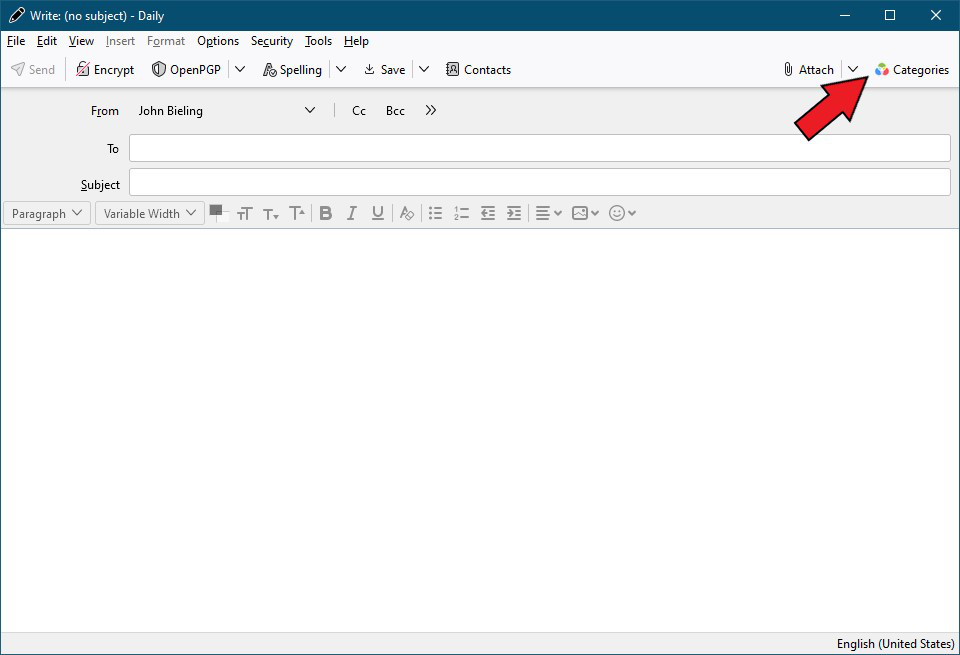Open the insert image dropdown
The image size is (960, 655).
585,213
